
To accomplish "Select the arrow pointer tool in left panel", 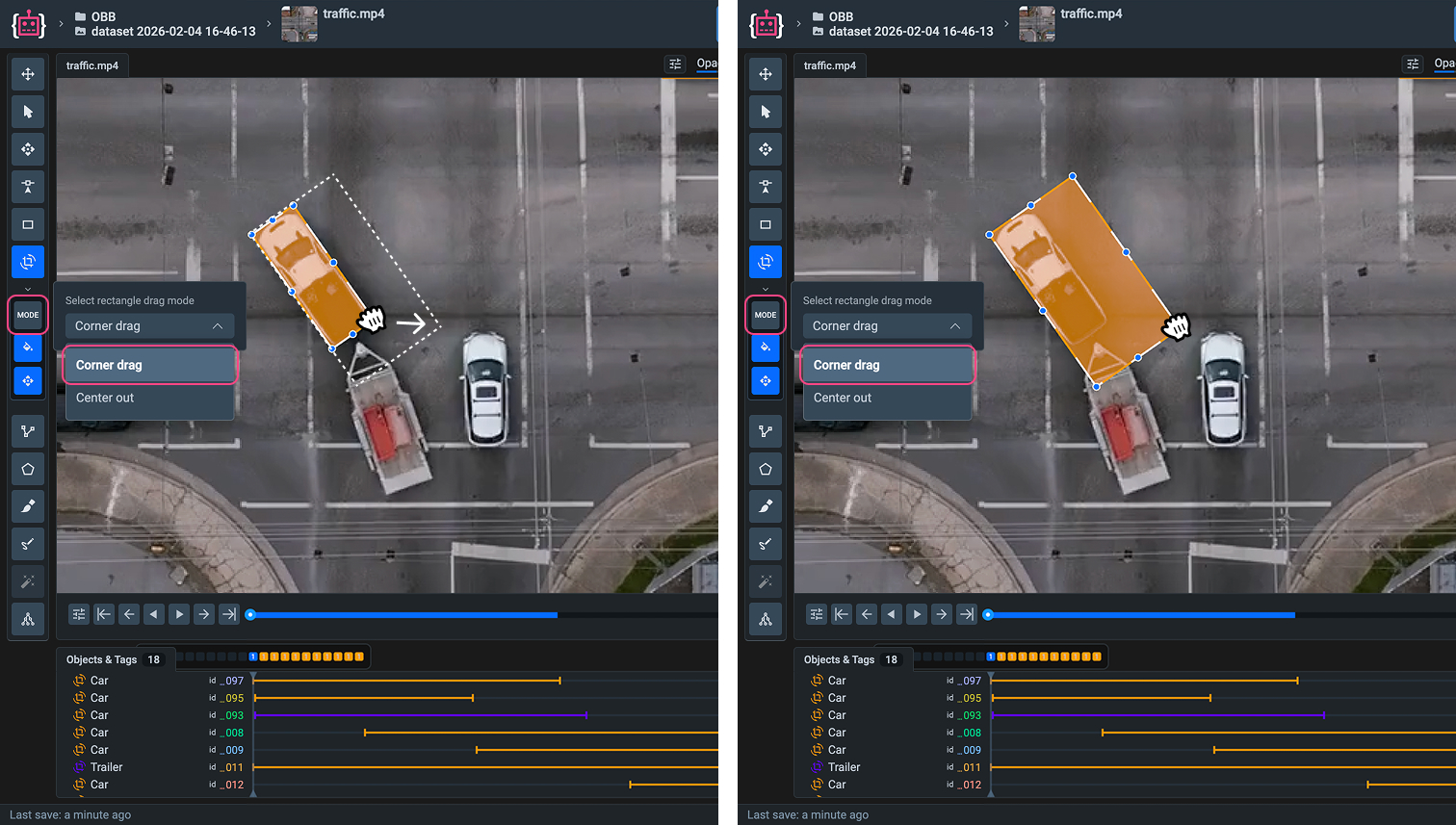I will (x=28, y=112).
